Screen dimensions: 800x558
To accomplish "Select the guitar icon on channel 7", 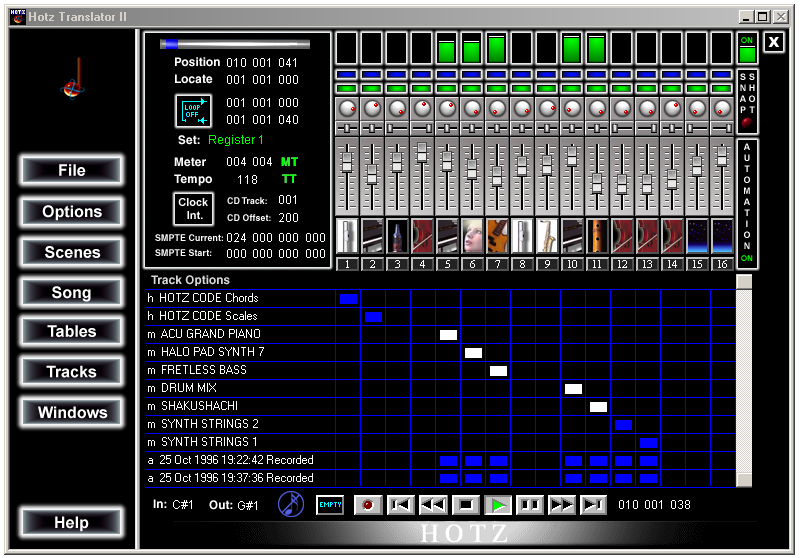I will coord(497,236).
